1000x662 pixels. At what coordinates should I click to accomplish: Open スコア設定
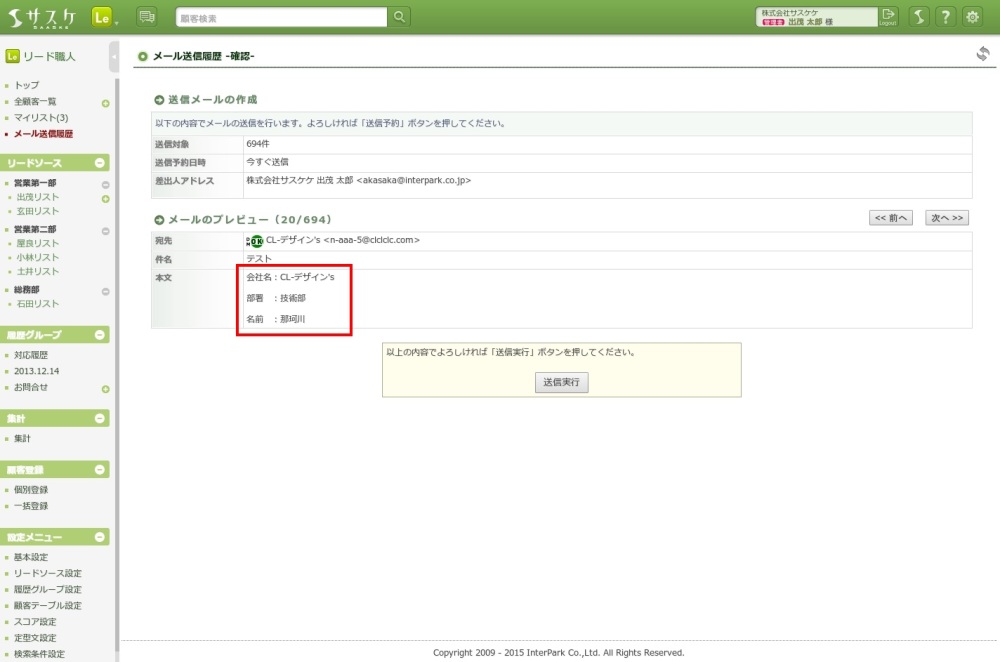[x=35, y=622]
